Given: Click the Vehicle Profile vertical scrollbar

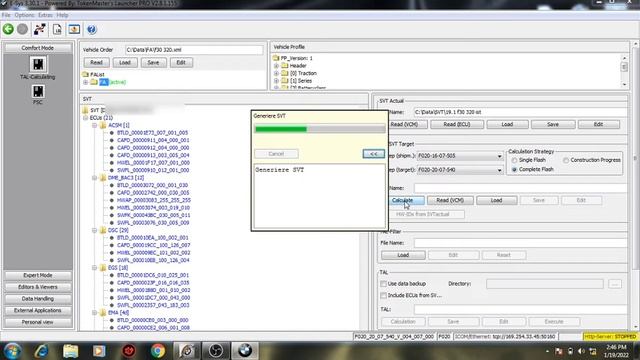Looking at the screenshot, I should [624, 71].
